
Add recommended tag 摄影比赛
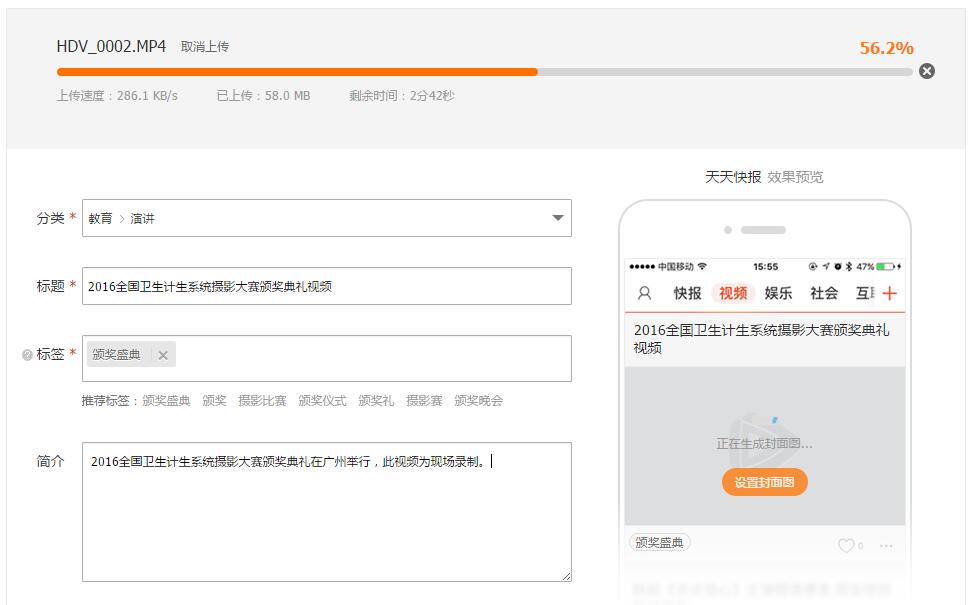[x=262, y=401]
